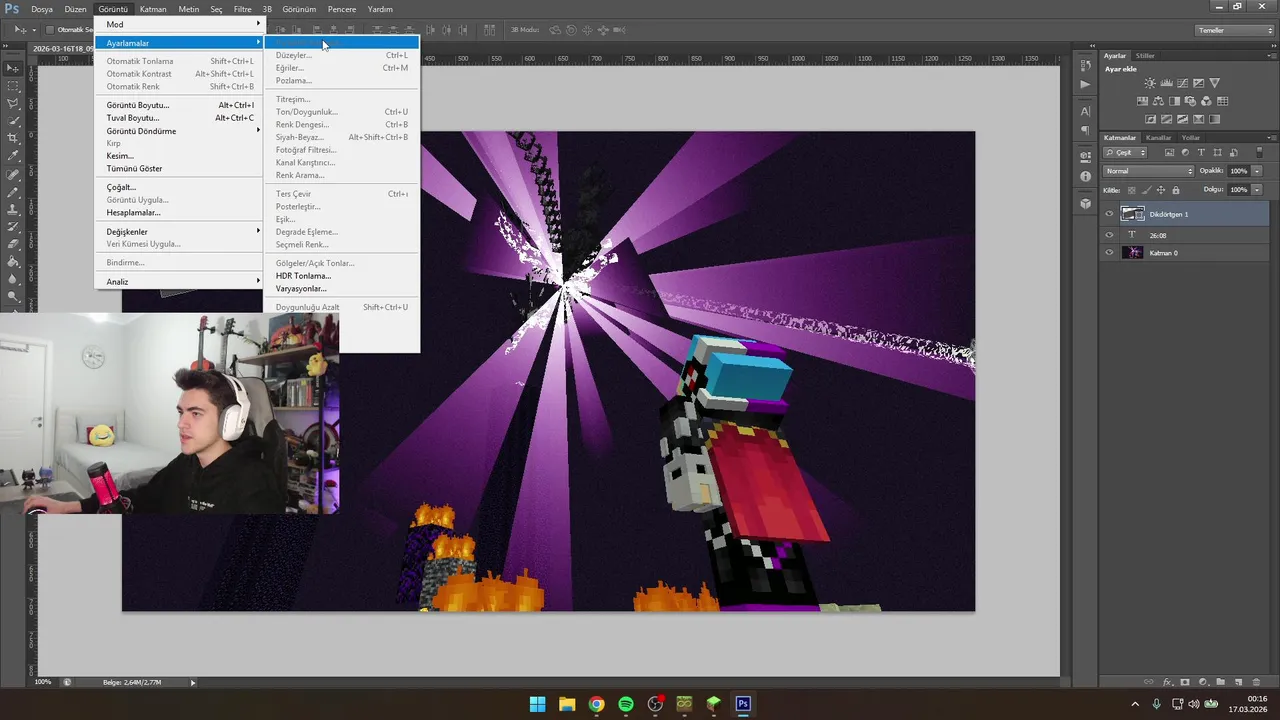Viewport: 1280px width, 720px height.
Task: Select the Paint Bucket tool
Action: 13,261
